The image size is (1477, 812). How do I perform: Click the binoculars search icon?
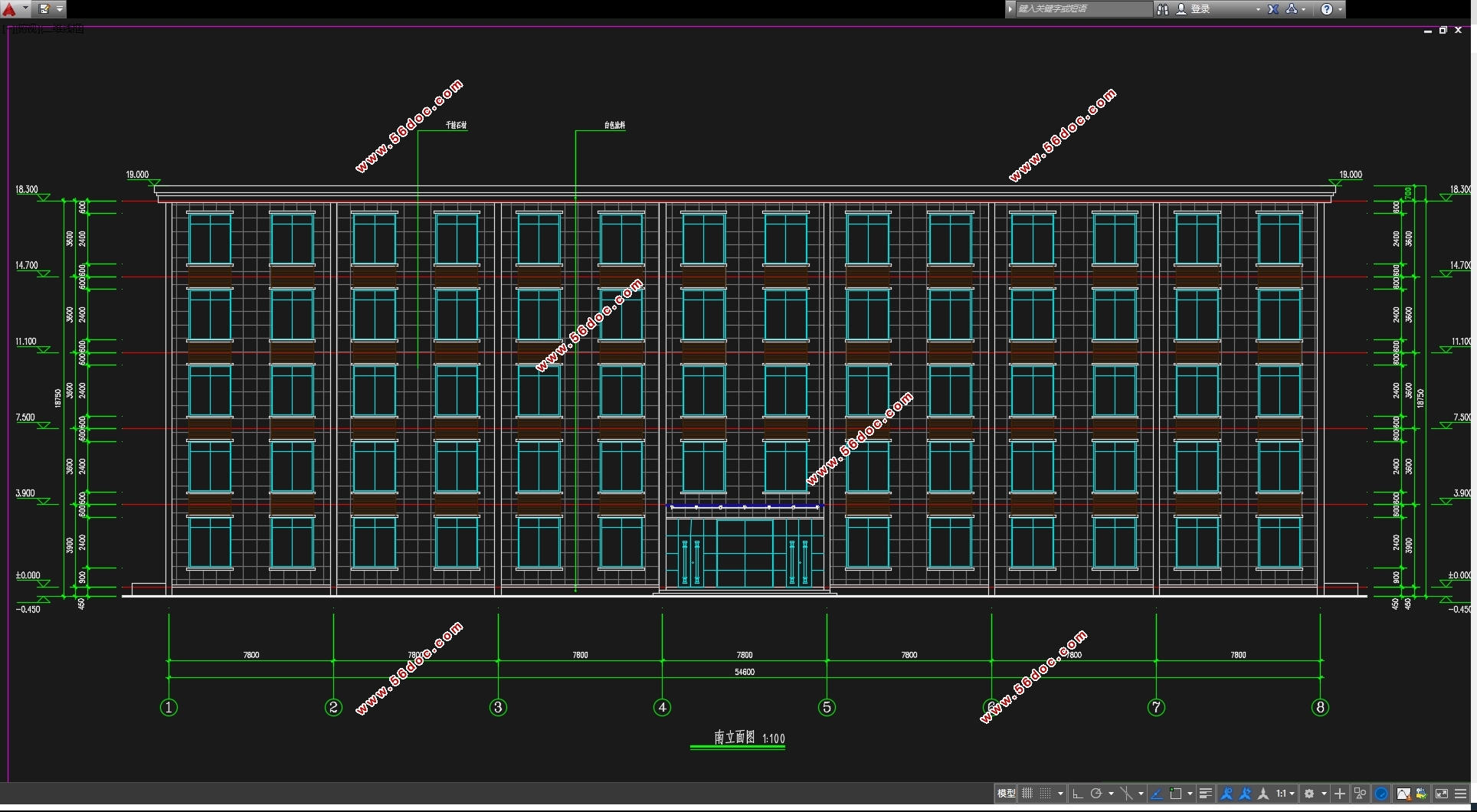coord(1163,9)
